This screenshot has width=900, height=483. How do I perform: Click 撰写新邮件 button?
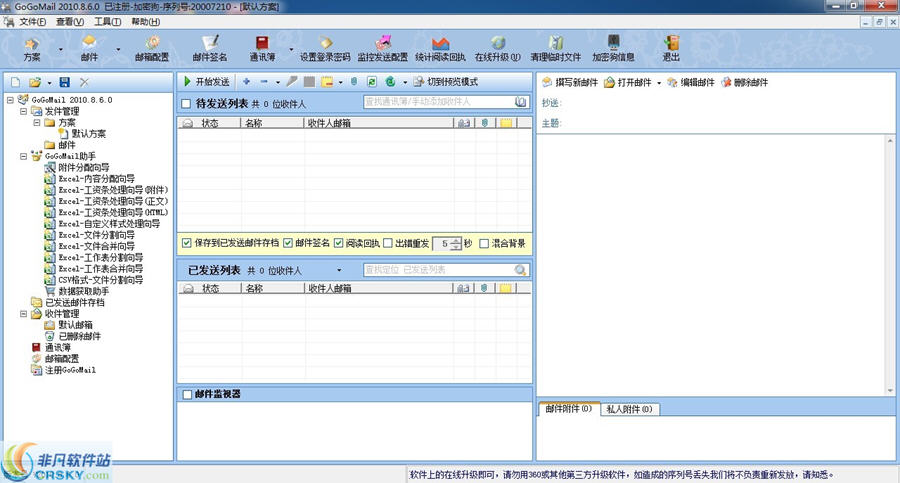tap(570, 82)
